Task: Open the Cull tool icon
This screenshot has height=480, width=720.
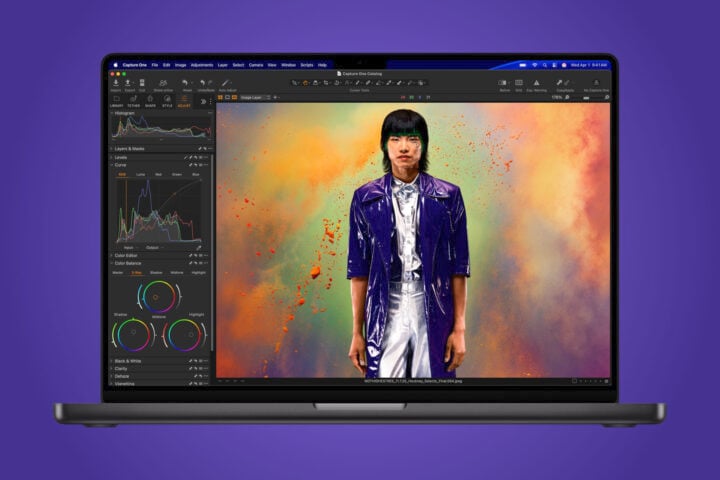Action: click(142, 83)
